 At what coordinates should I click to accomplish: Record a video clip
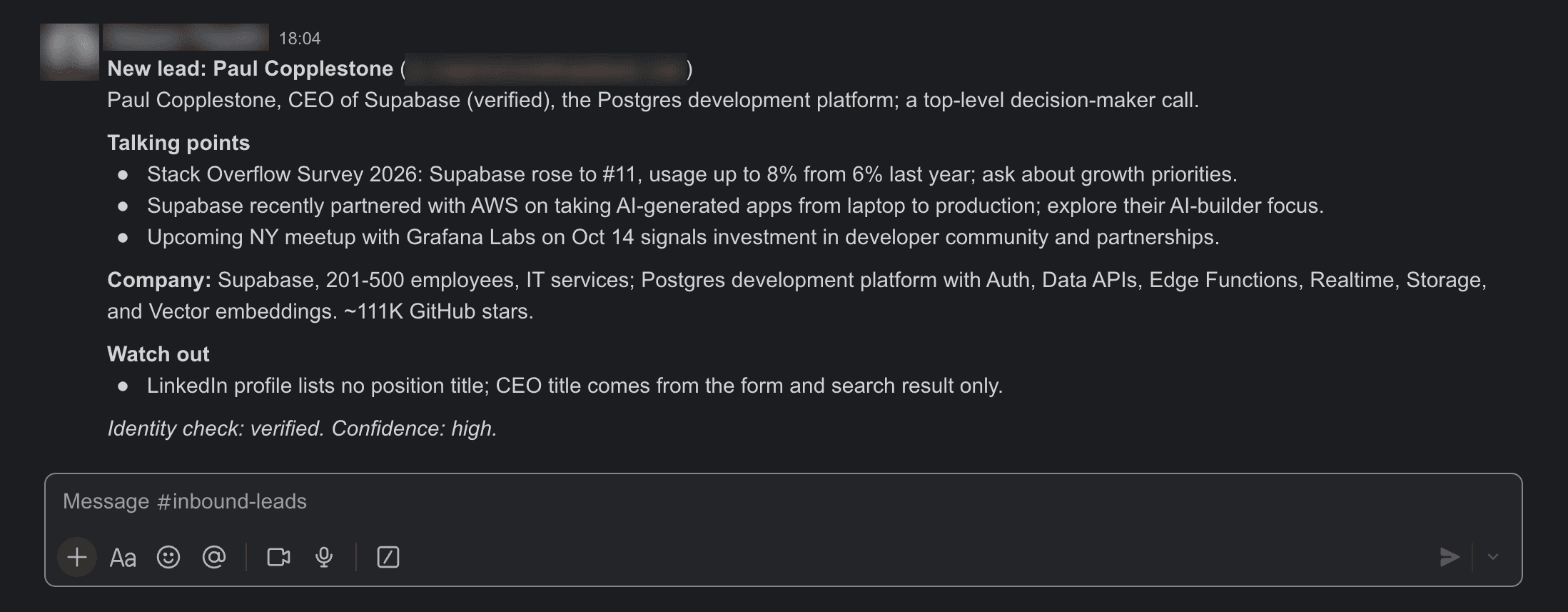[278, 557]
